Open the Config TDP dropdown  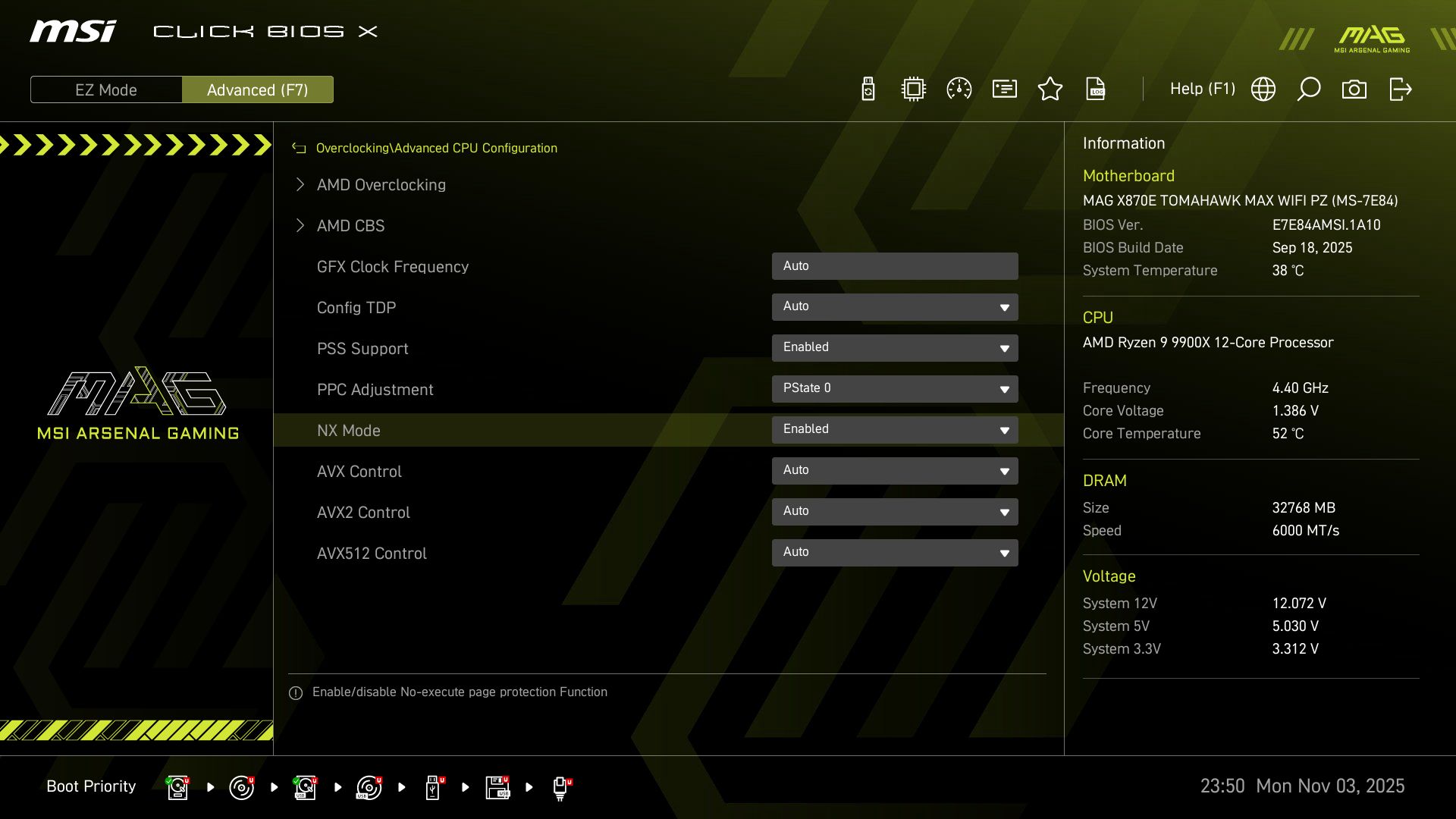[895, 307]
